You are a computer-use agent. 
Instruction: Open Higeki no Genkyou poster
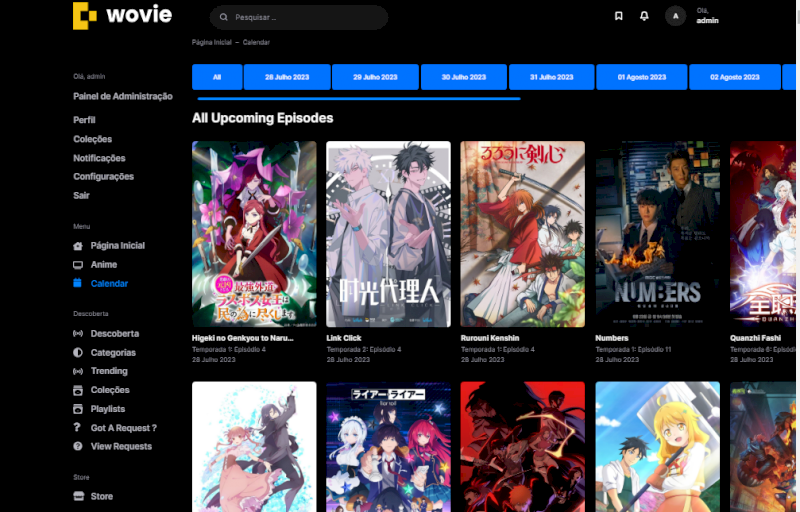point(254,234)
